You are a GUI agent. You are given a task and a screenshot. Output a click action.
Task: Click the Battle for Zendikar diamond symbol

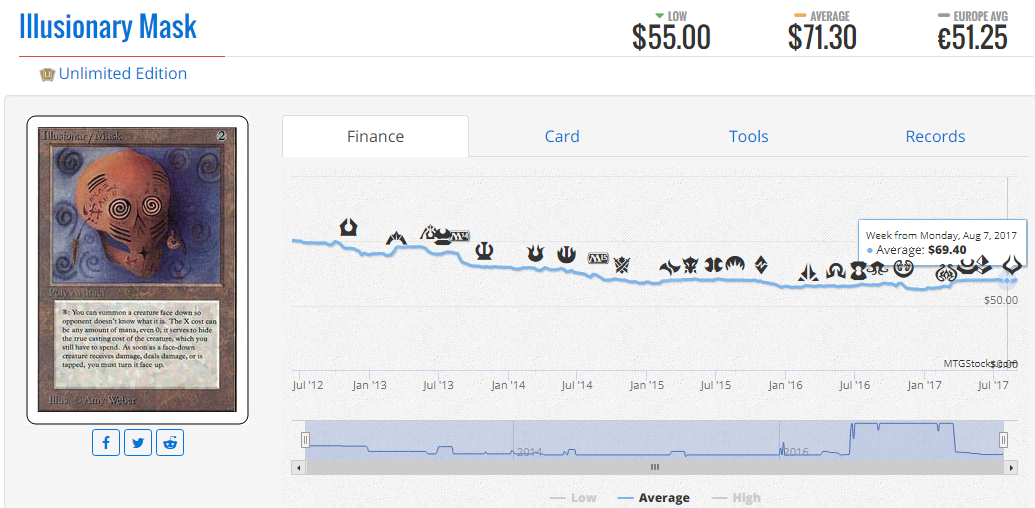[x=762, y=265]
